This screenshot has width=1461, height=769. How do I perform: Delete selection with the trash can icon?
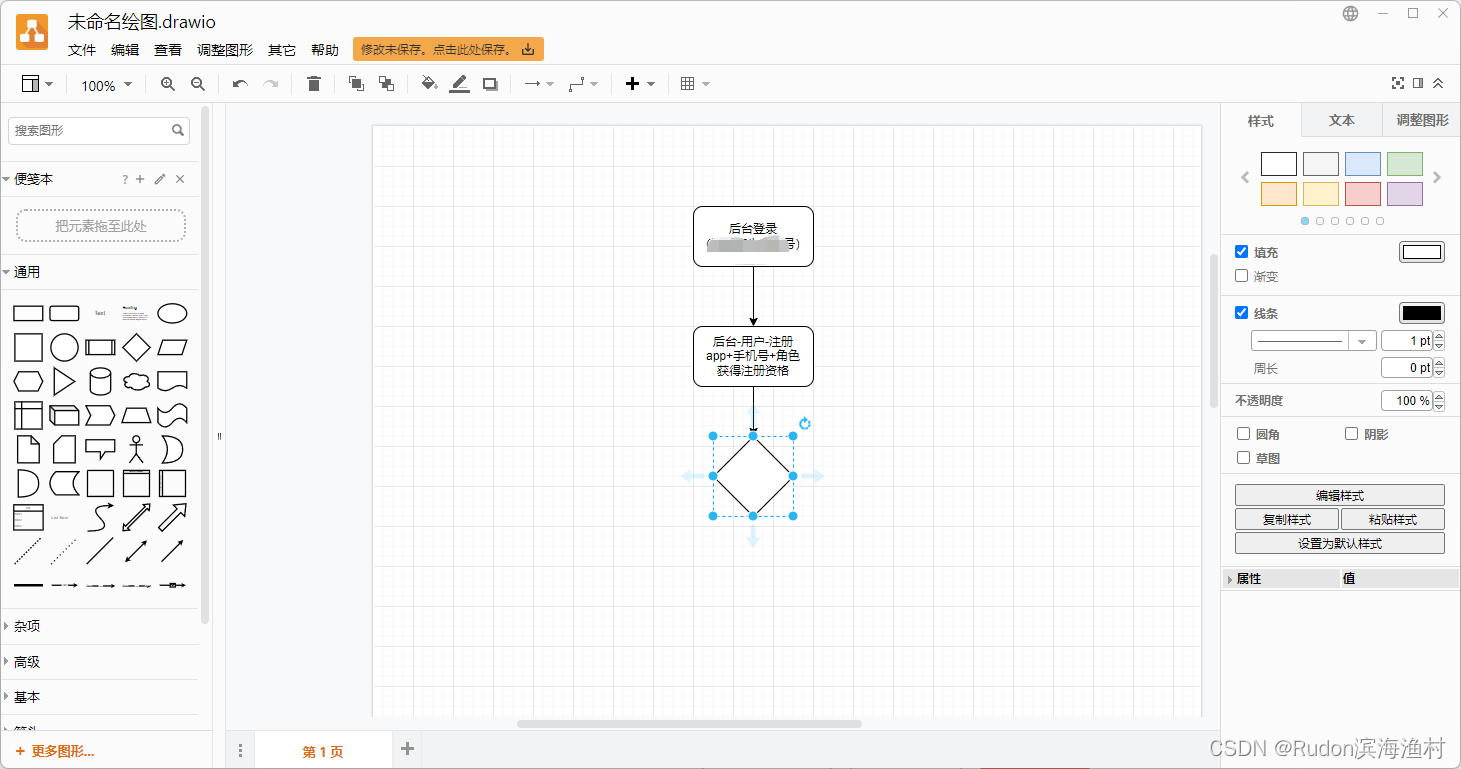[314, 85]
